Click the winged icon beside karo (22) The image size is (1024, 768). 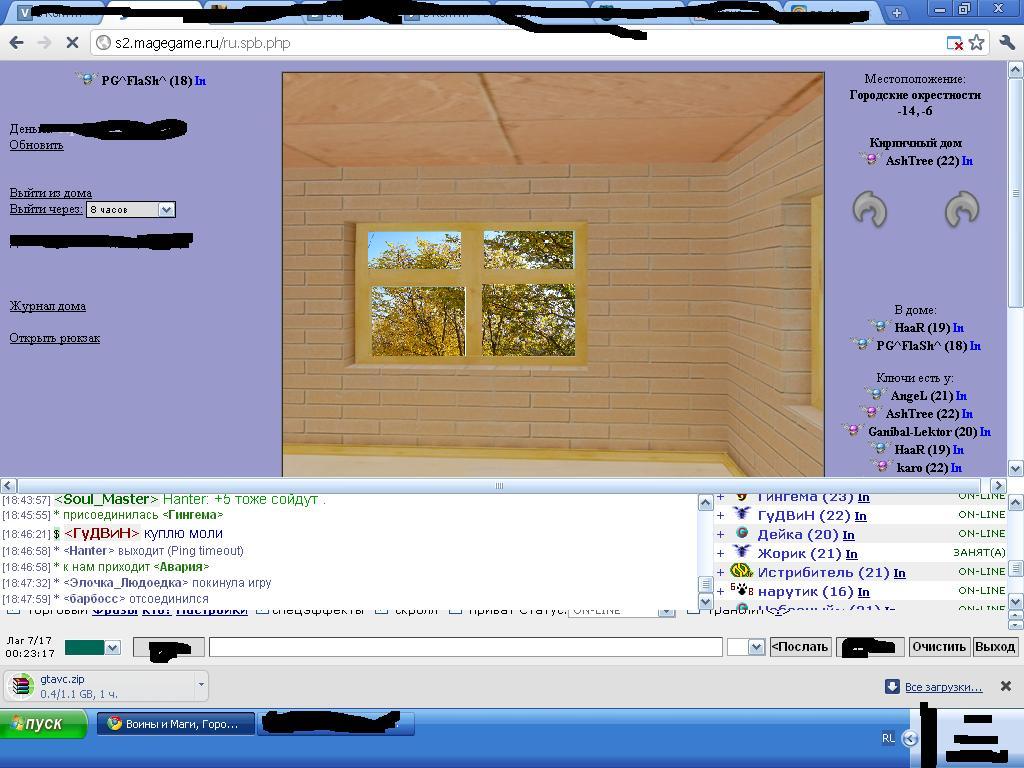point(881,466)
